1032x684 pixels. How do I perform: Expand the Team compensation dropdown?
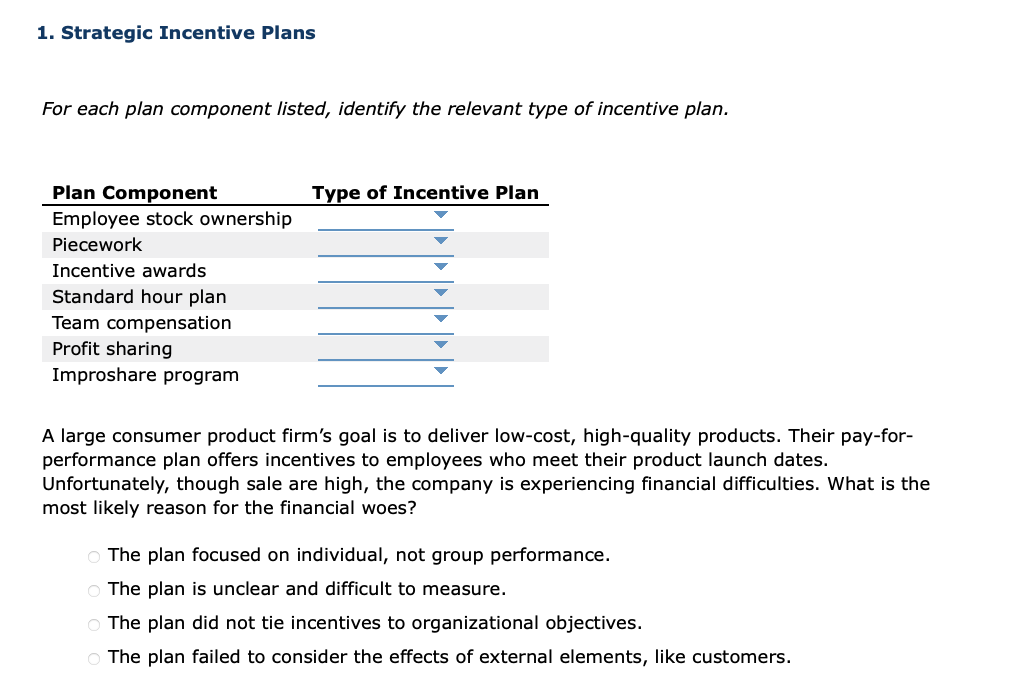coord(440,318)
